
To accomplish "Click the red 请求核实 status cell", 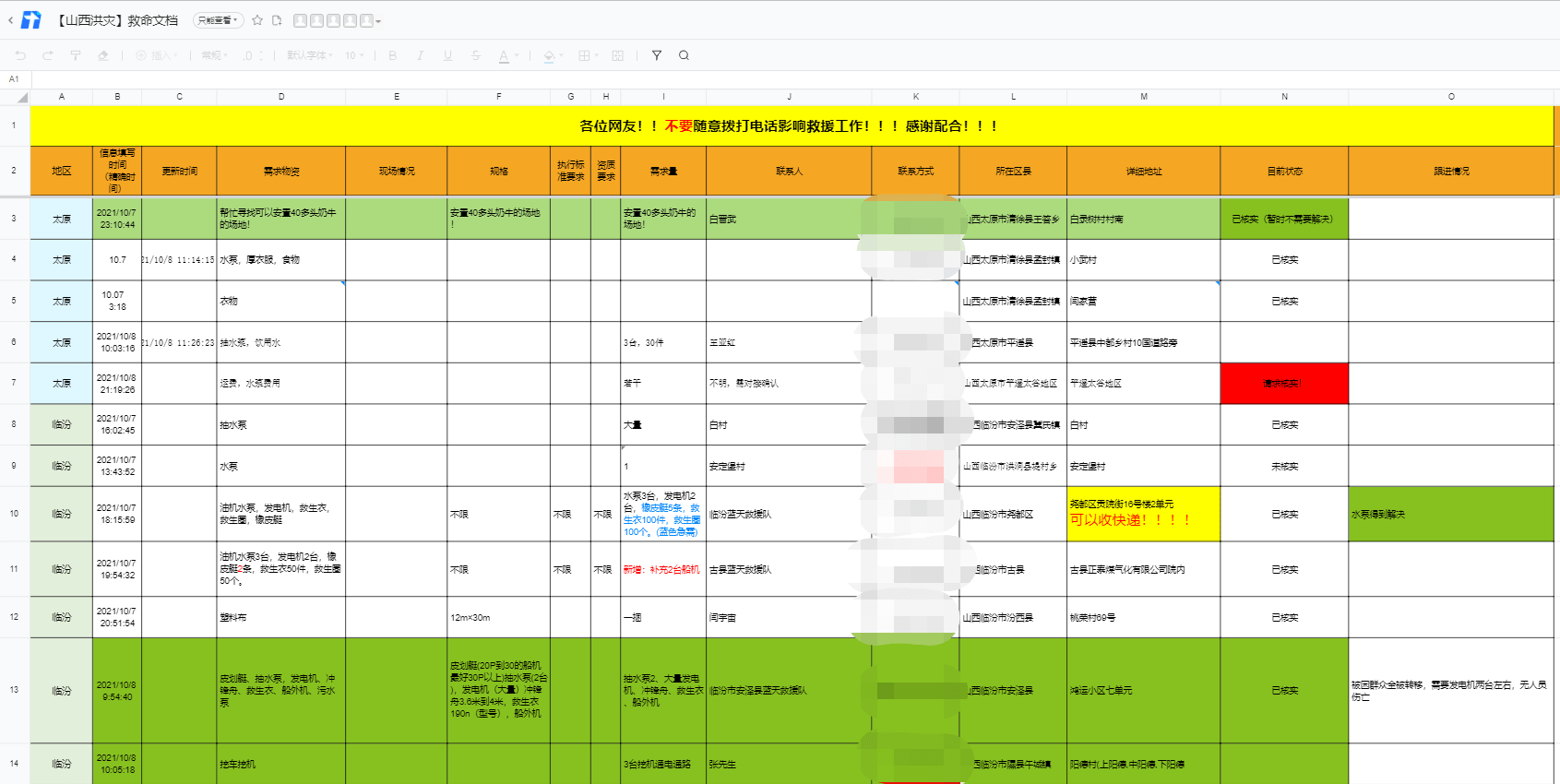I will (1283, 383).
